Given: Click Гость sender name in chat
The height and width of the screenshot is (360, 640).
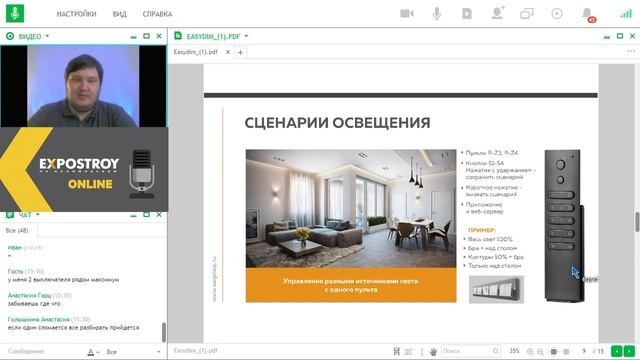Looking at the screenshot, I should click(16, 271).
